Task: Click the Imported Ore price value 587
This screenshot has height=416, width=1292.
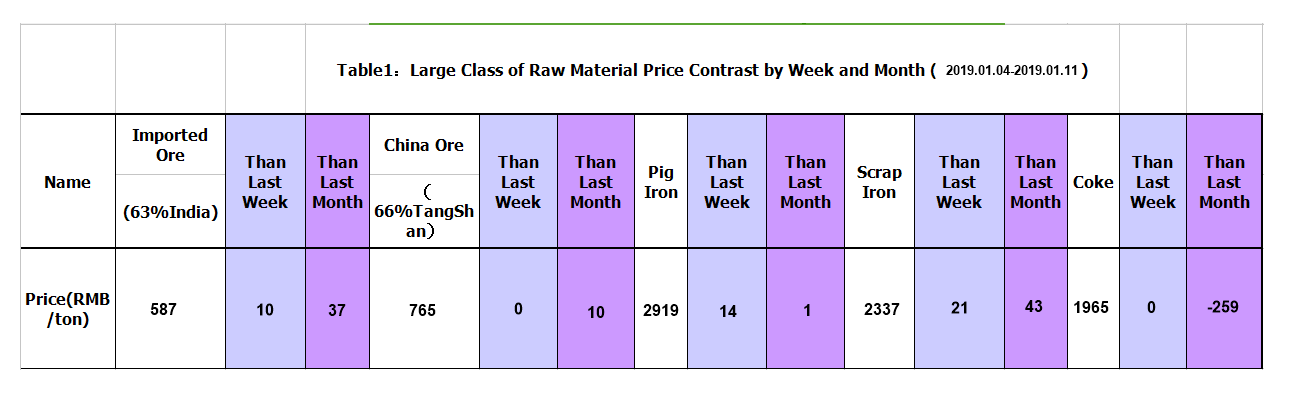Action: click(163, 310)
